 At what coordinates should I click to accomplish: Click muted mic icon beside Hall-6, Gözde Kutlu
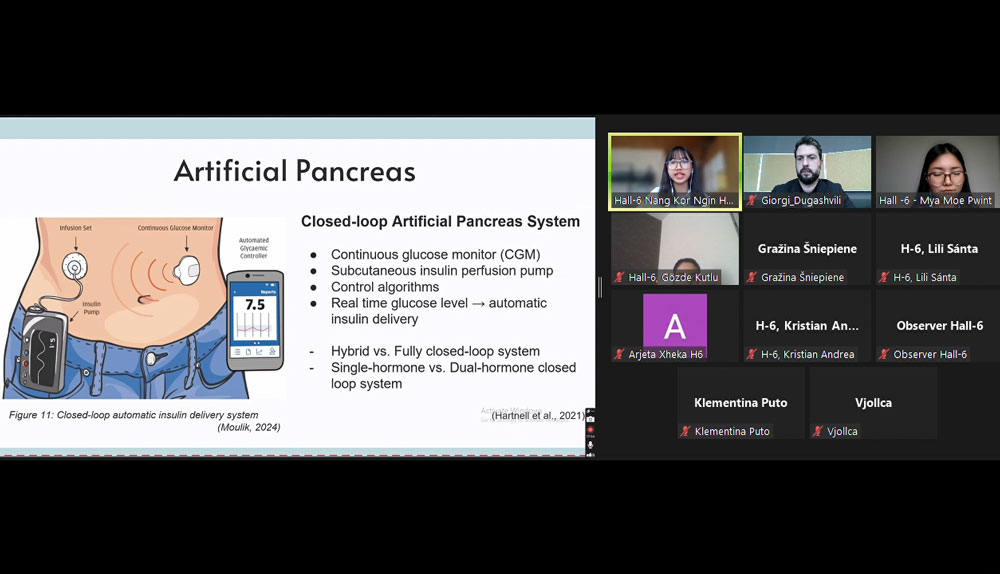(x=620, y=278)
